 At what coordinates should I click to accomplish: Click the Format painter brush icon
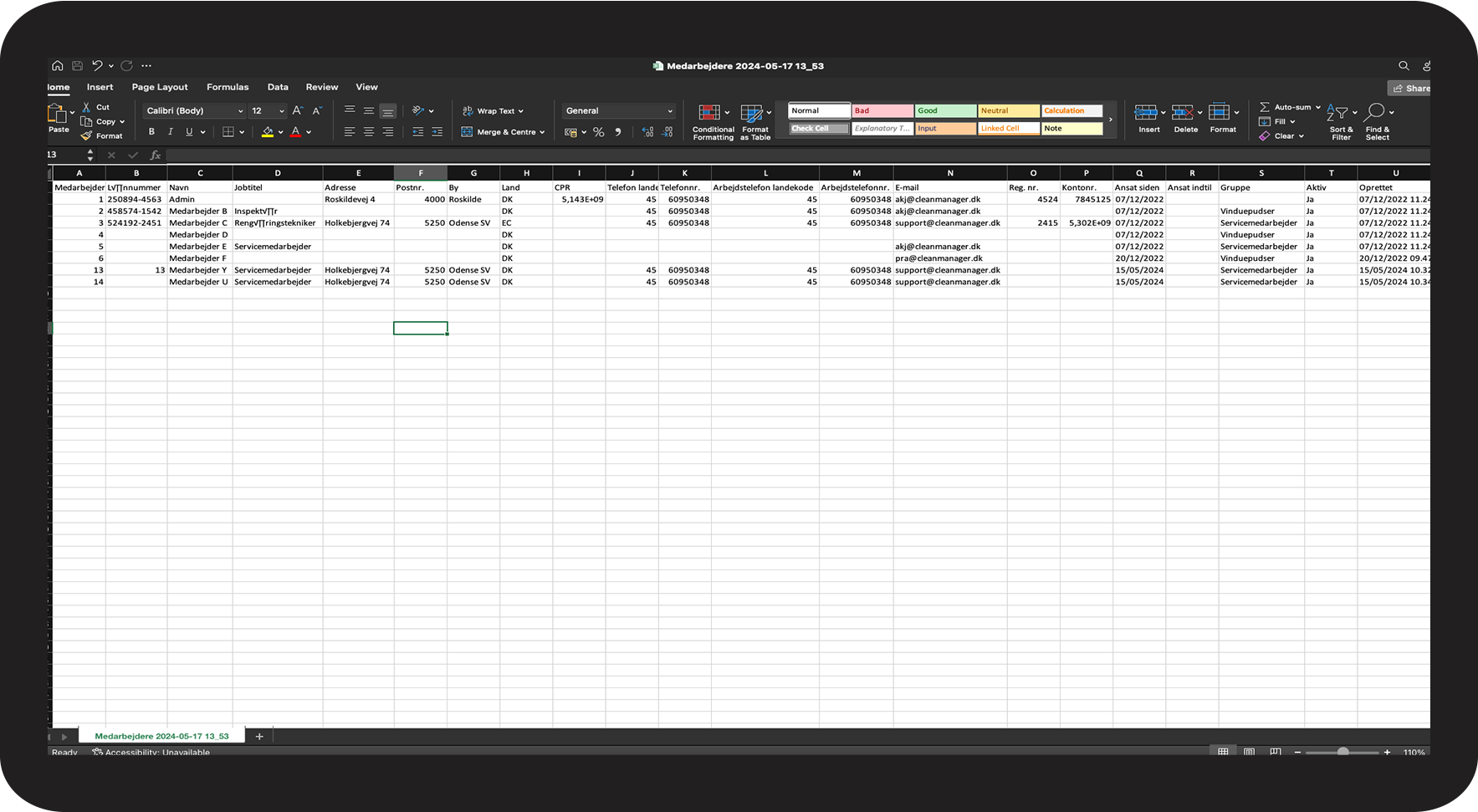pos(86,135)
